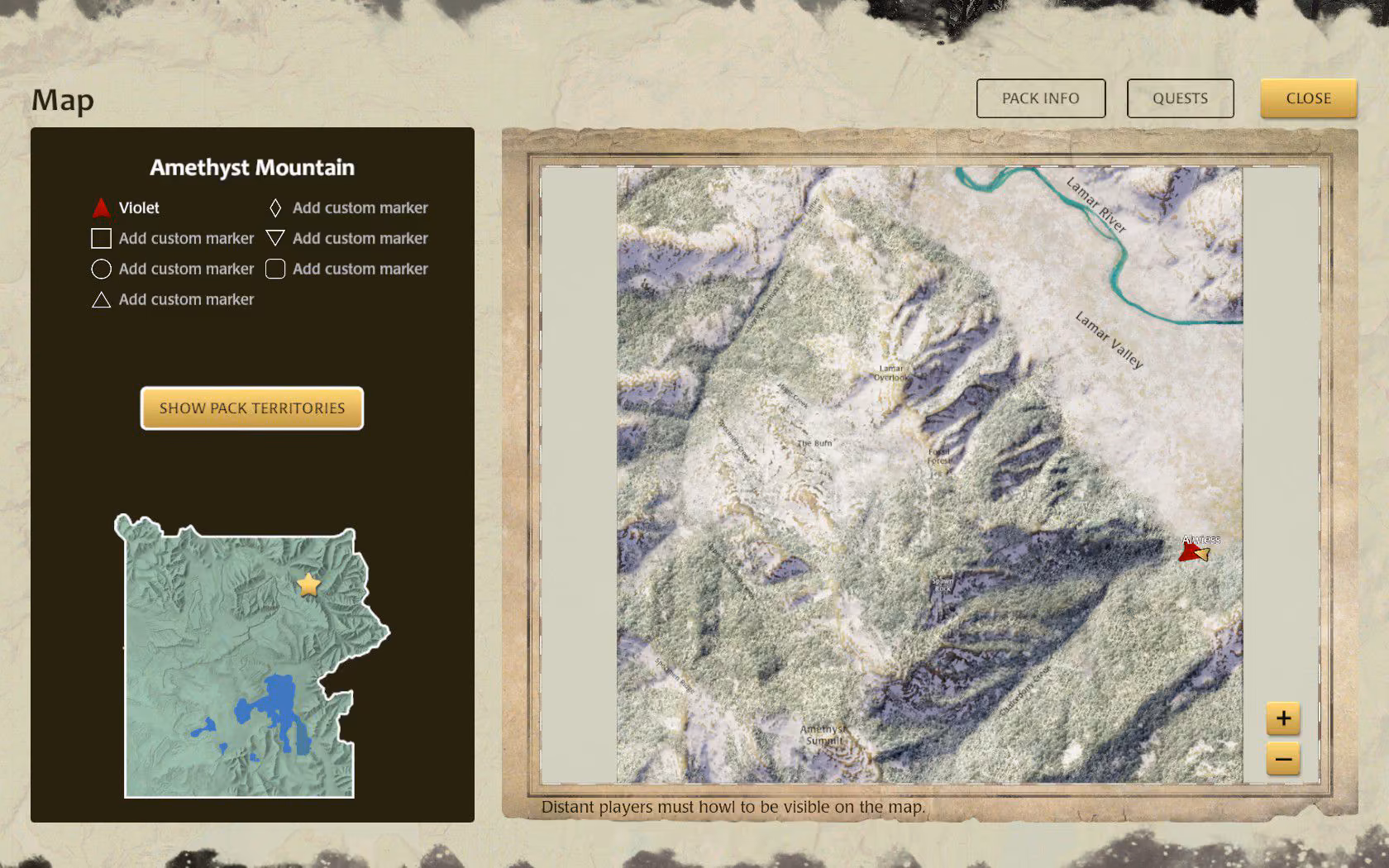
Task: Click the "Amethyst Mountain" heading
Action: coord(252,168)
